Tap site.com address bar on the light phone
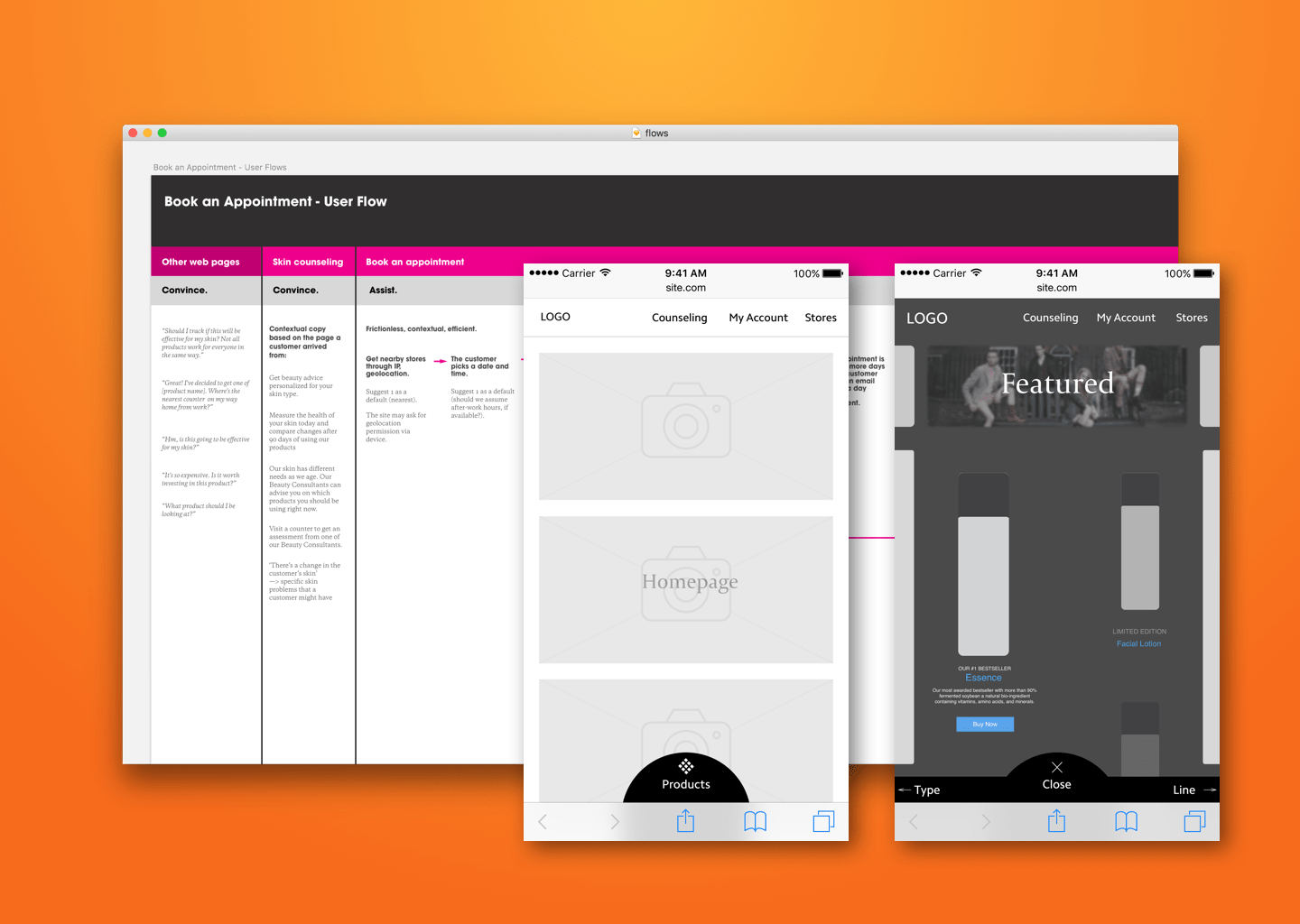Screen dimensions: 1300x924 [x=686, y=288]
